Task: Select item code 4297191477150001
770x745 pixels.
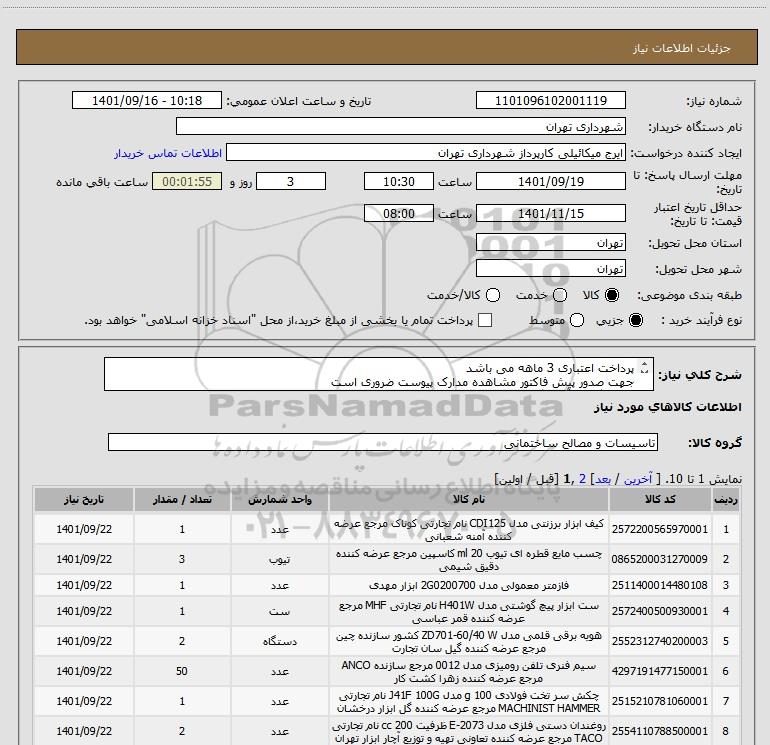Action: point(660,671)
